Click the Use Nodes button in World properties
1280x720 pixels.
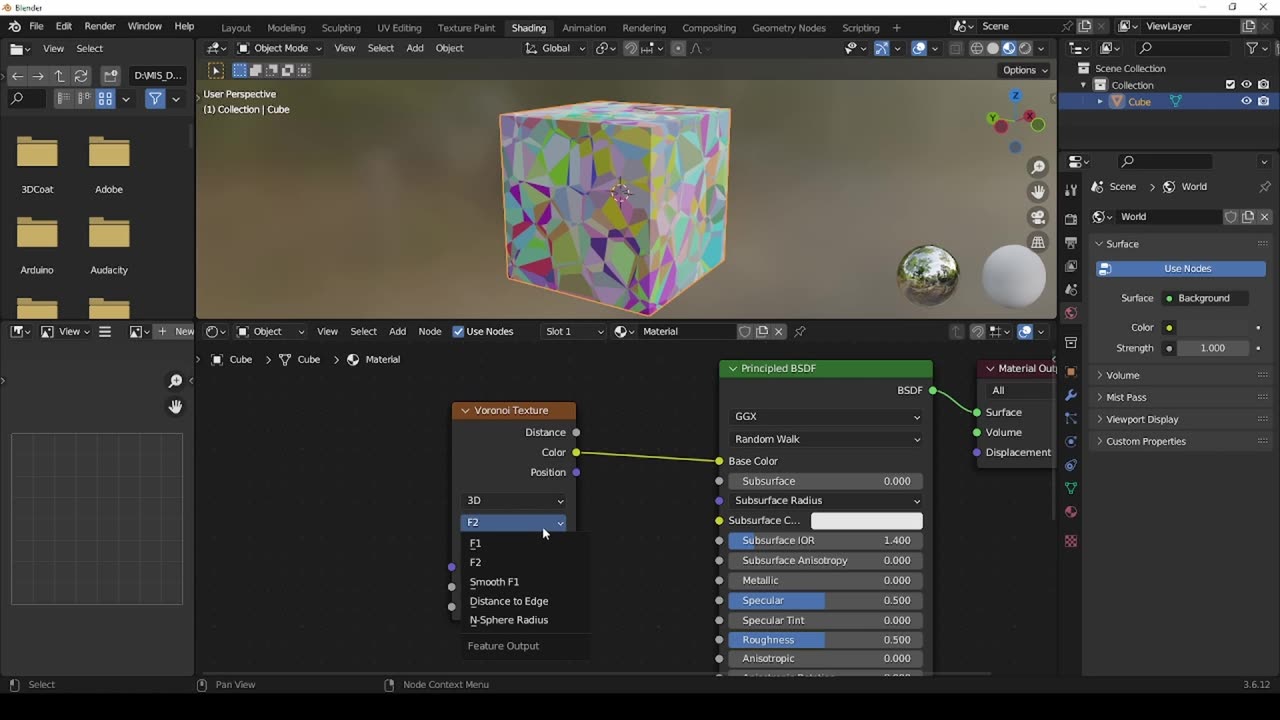pyautogui.click(x=1180, y=269)
